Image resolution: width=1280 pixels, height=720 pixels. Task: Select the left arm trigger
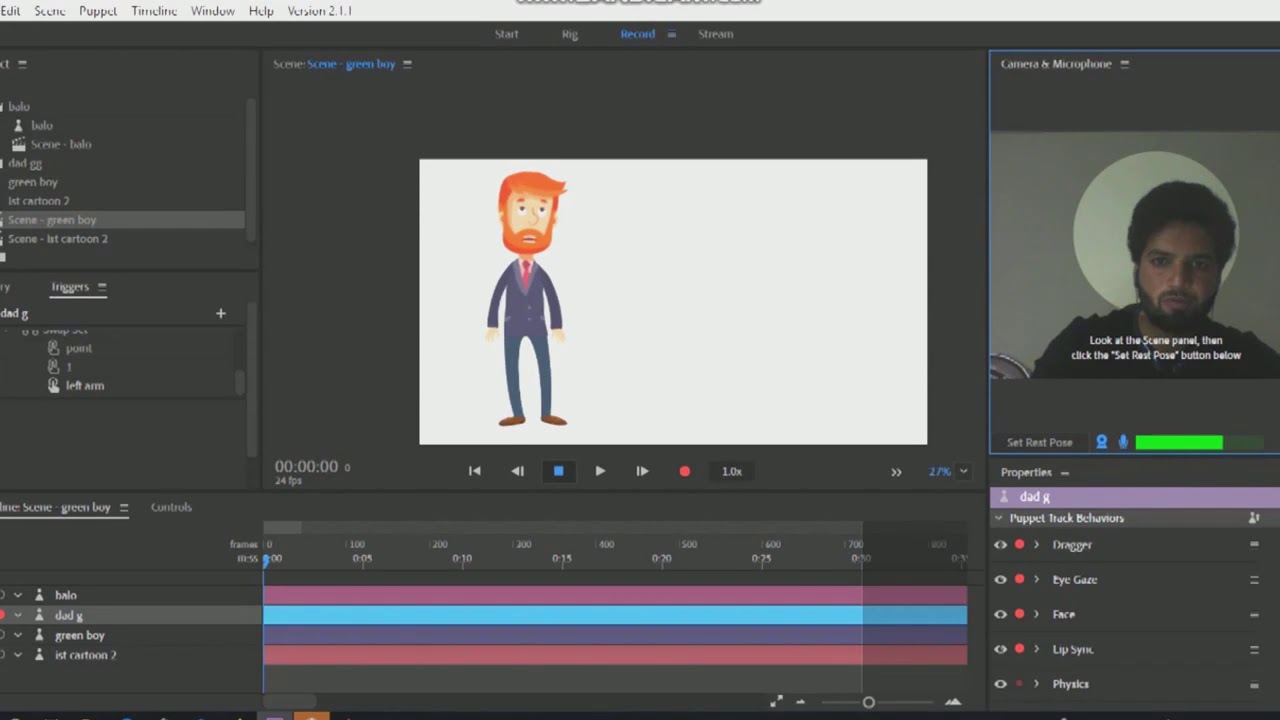point(84,386)
